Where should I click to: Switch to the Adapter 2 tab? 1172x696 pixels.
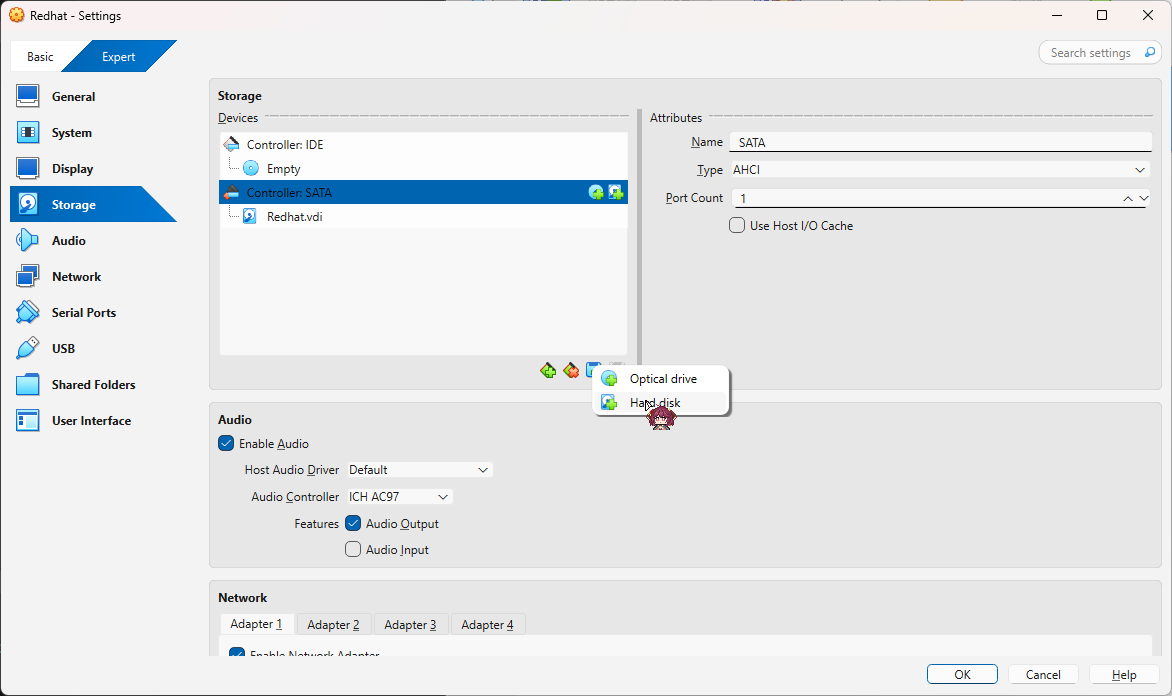pyautogui.click(x=333, y=623)
